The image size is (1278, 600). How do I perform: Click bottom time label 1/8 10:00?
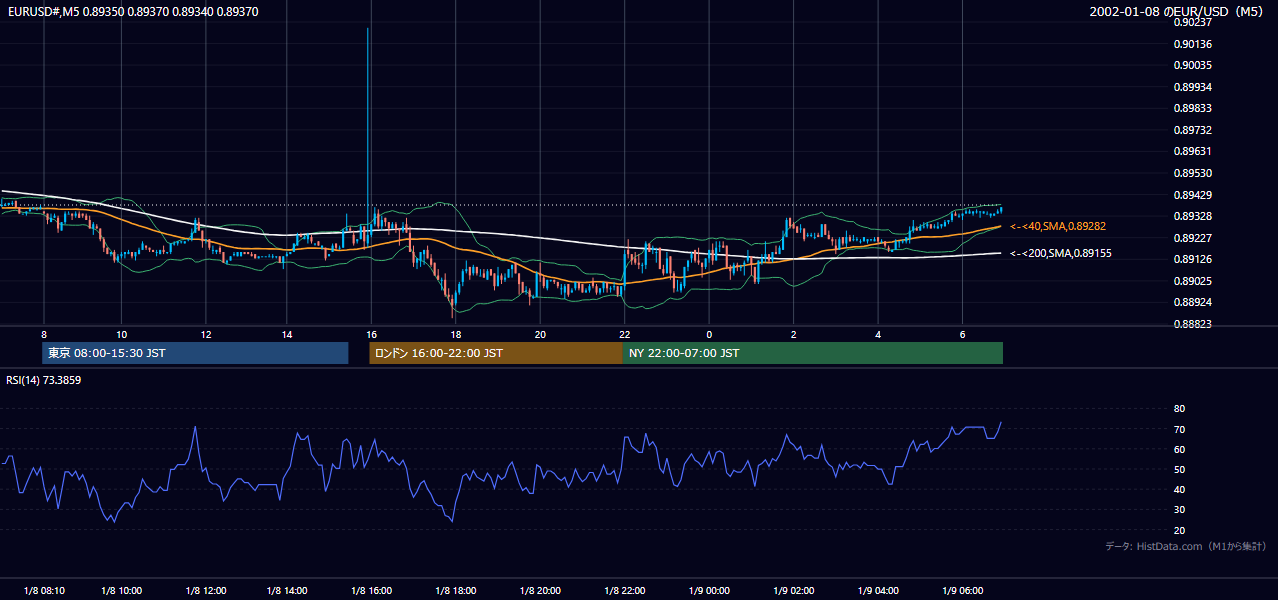tap(121, 590)
